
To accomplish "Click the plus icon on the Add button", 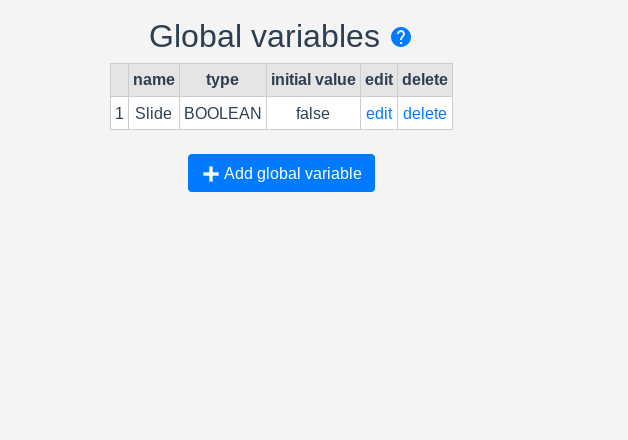I will click(x=211, y=174).
